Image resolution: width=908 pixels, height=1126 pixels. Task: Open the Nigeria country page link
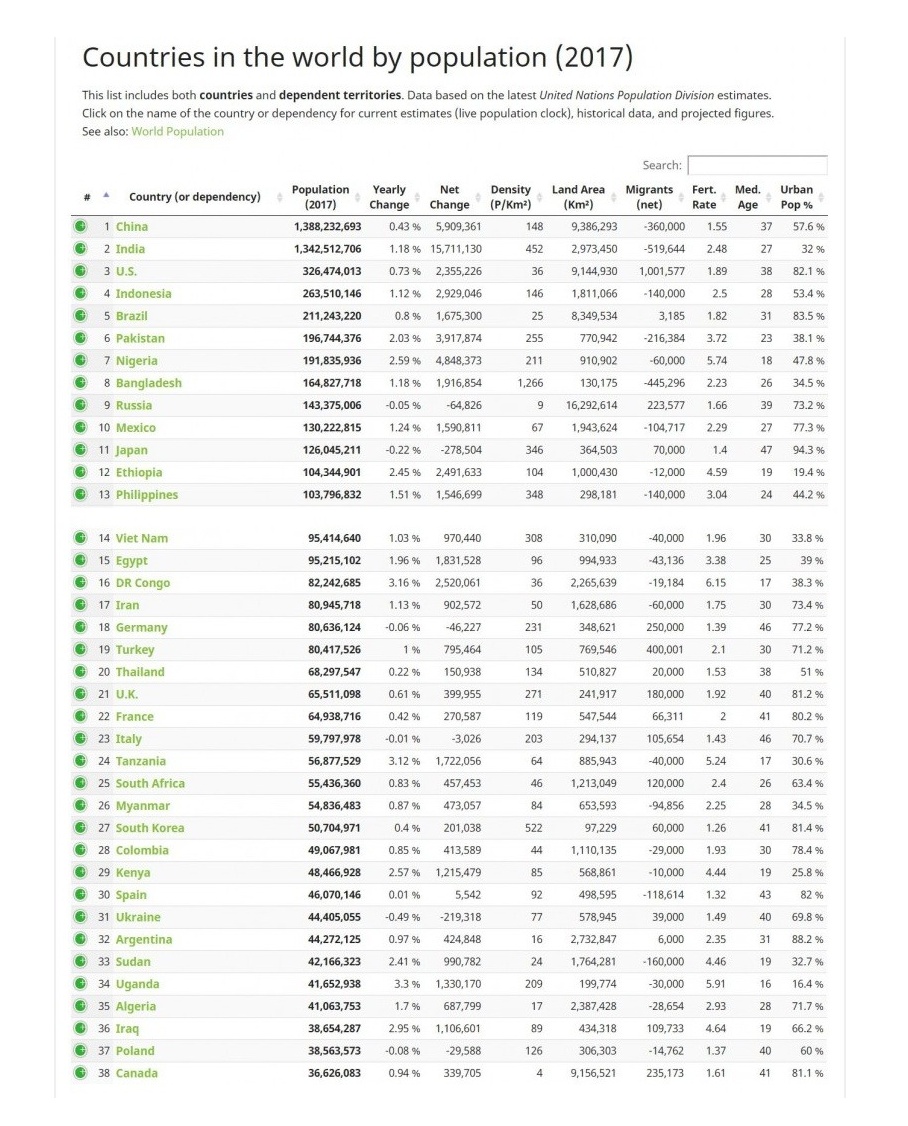pyautogui.click(x=136, y=361)
